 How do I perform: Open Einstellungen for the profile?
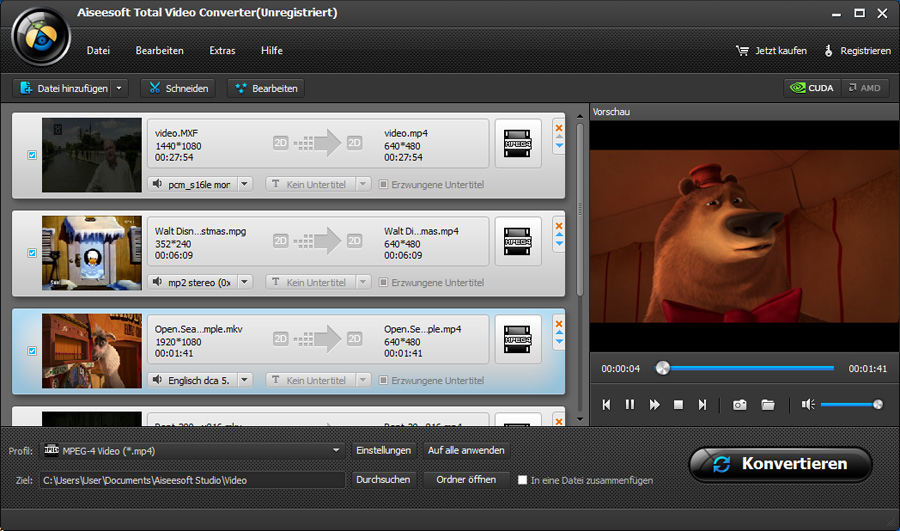(x=383, y=451)
